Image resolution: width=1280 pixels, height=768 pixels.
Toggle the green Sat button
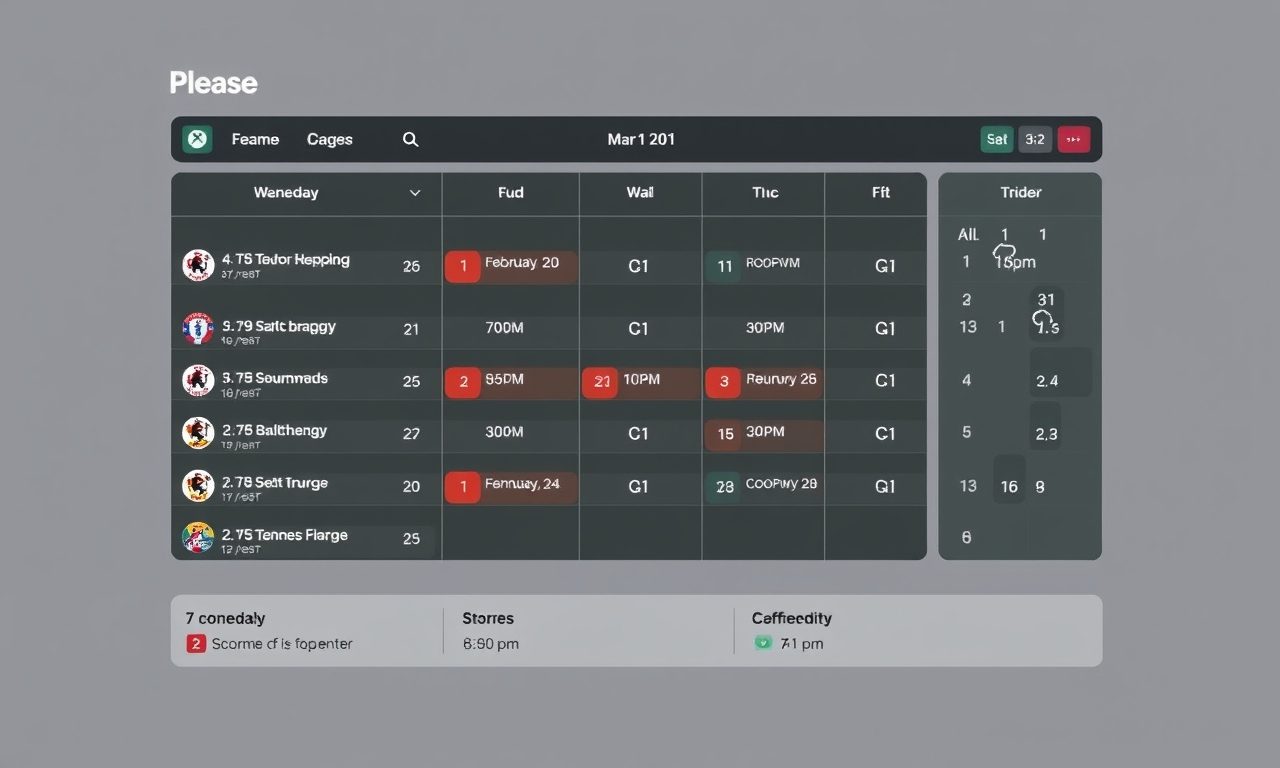click(996, 139)
